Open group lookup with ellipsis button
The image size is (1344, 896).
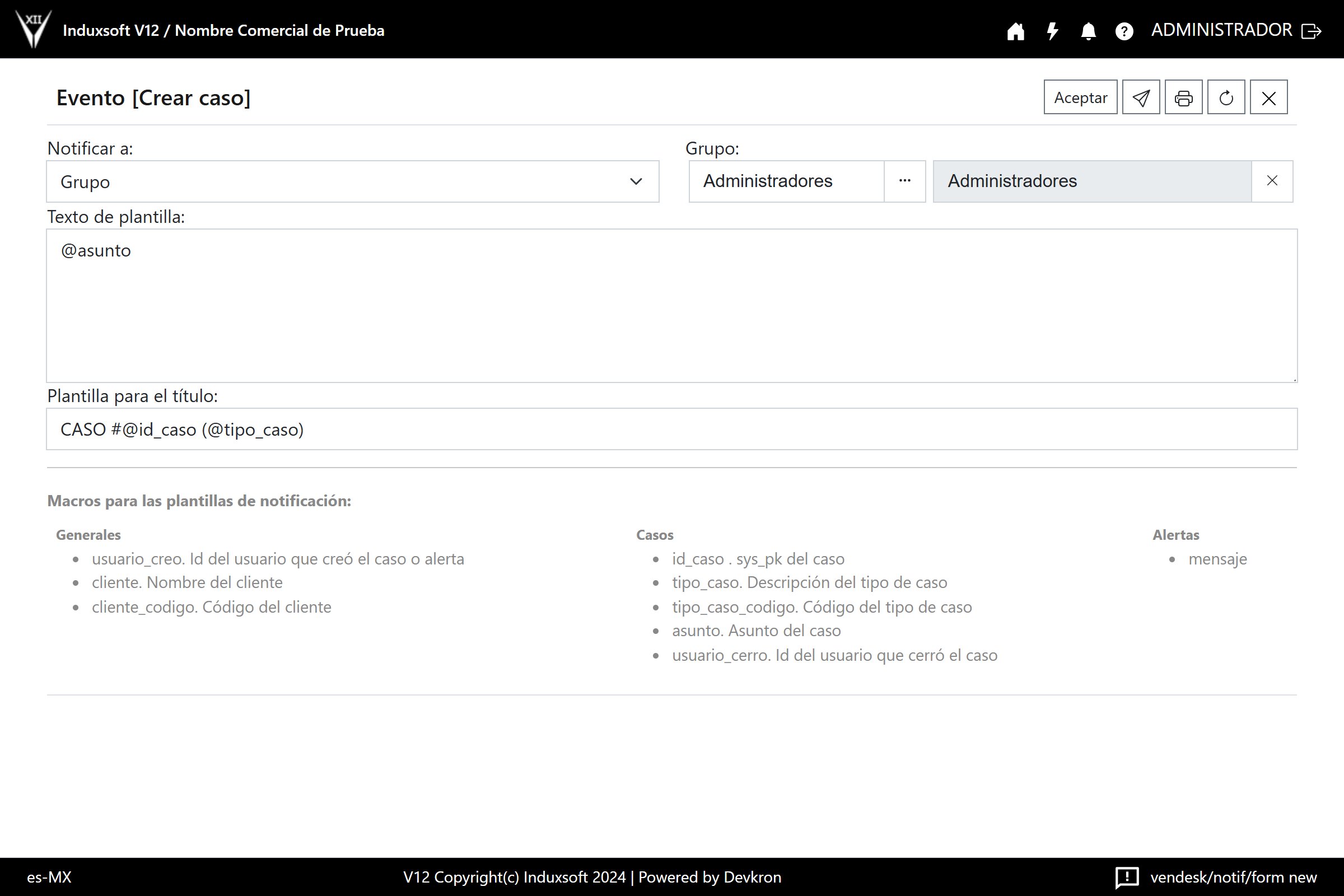pos(904,181)
